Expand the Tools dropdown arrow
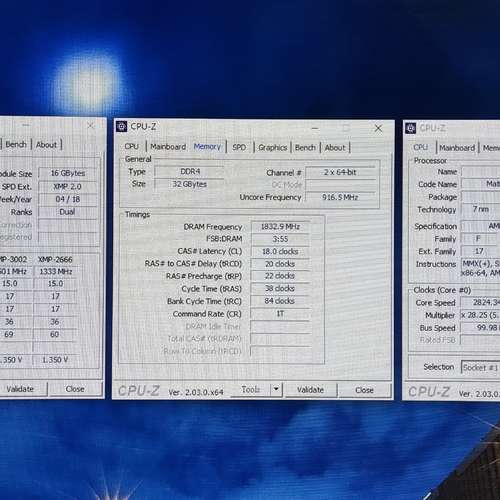The height and width of the screenshot is (500, 500). point(276,389)
